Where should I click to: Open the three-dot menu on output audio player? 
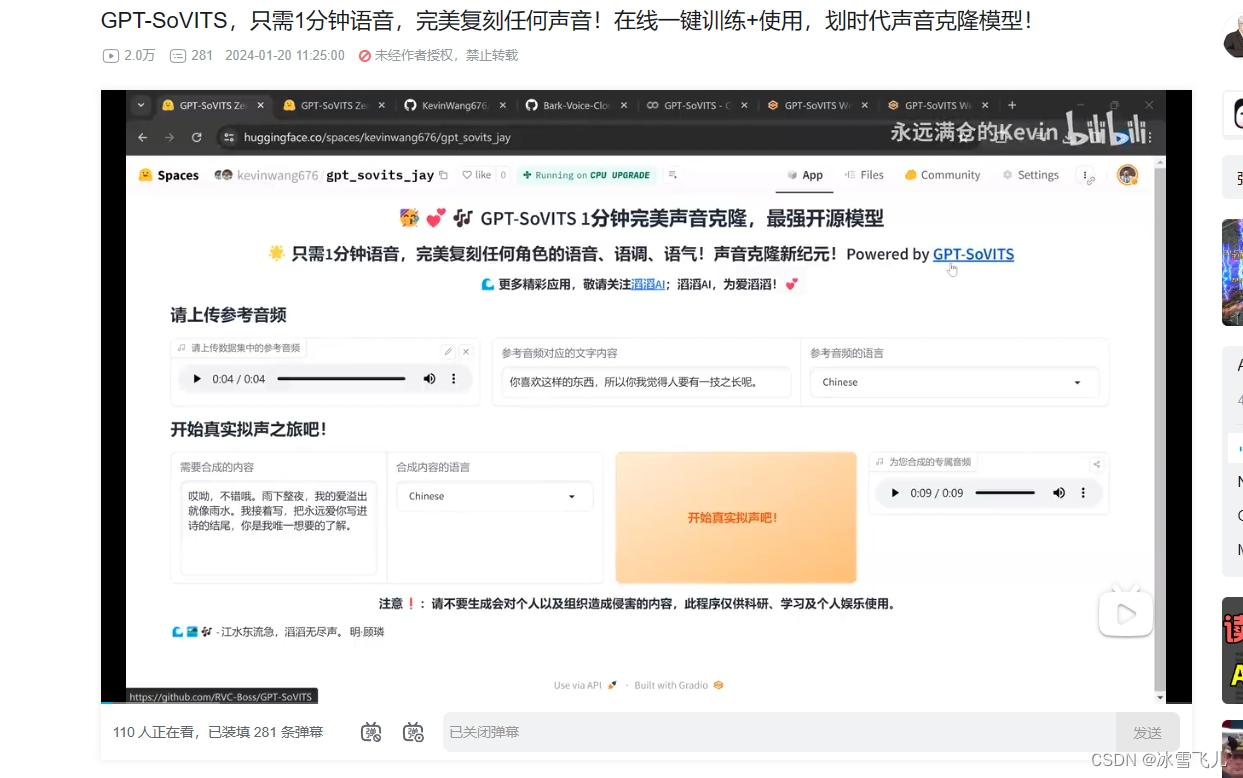coord(1083,492)
